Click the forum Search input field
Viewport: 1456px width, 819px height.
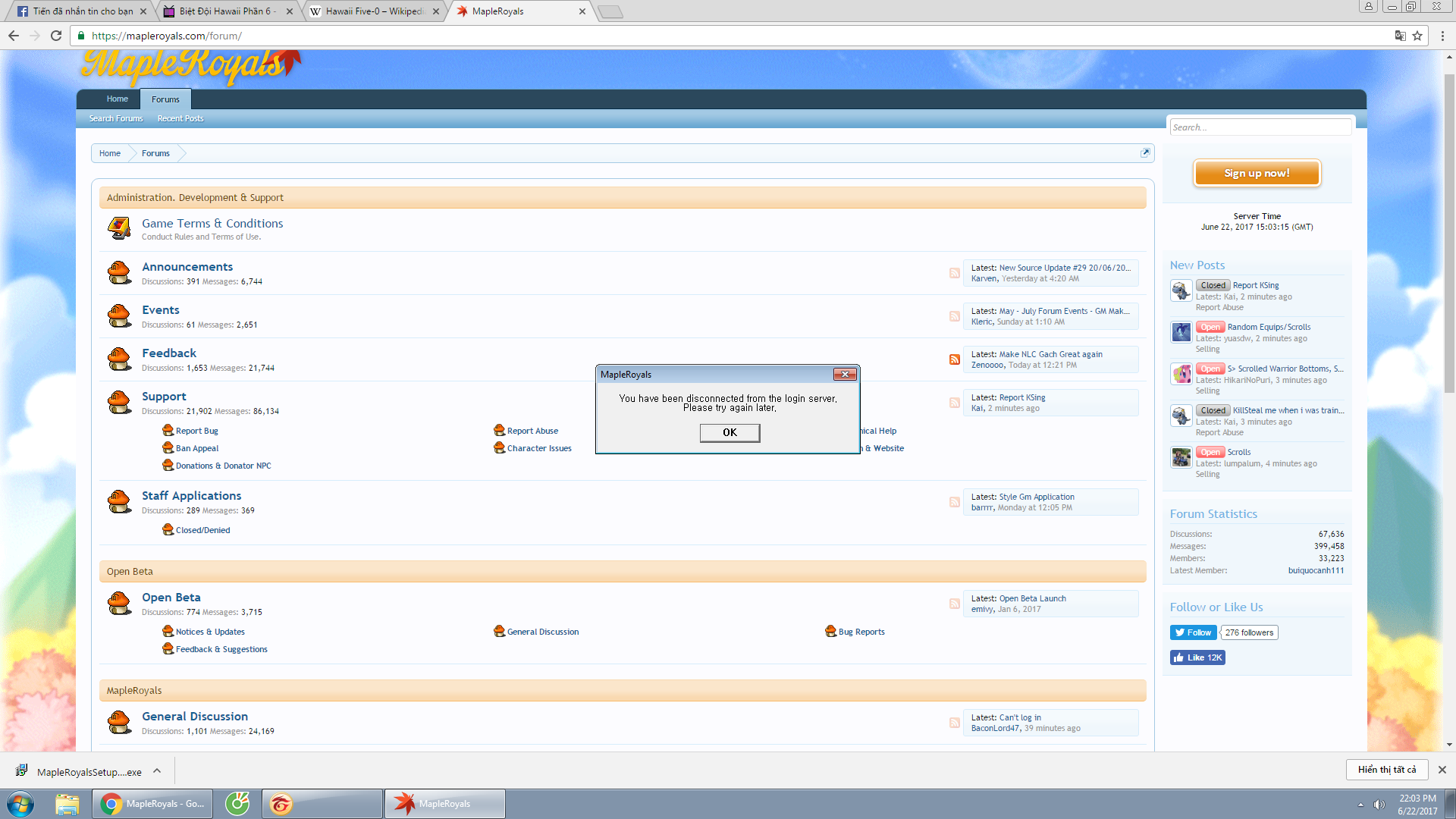point(1260,127)
